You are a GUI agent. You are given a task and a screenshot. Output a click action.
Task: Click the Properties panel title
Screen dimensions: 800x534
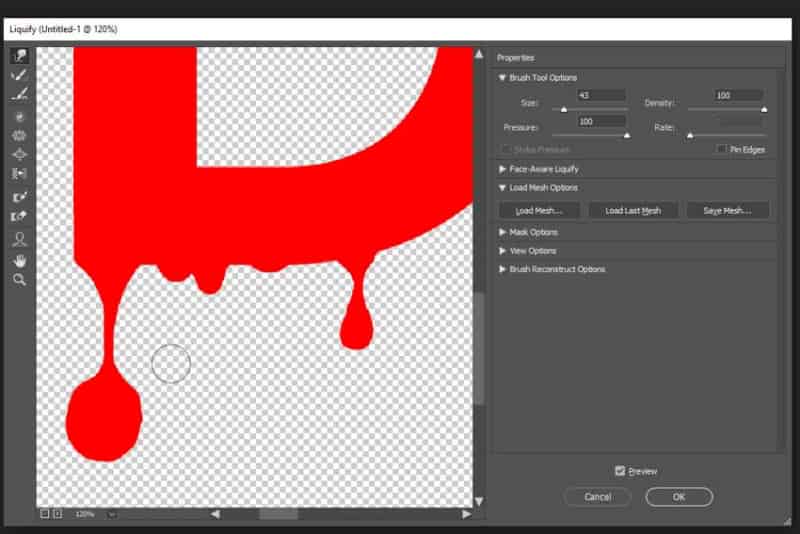pyautogui.click(x=516, y=58)
